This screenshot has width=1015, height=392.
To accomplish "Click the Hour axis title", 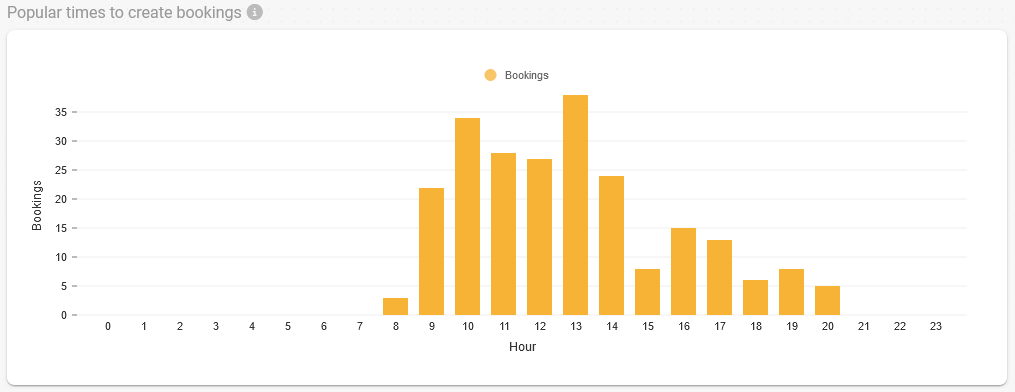I will click(522, 347).
